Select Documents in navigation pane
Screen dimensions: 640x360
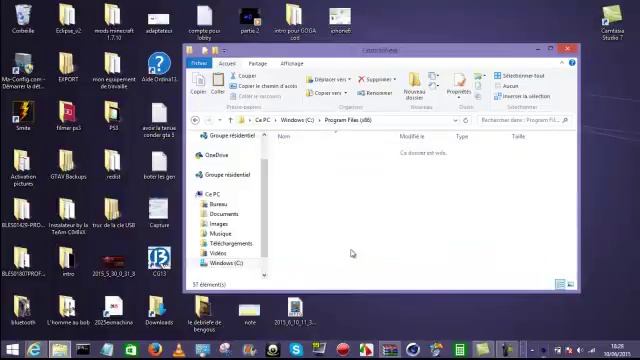point(219,214)
